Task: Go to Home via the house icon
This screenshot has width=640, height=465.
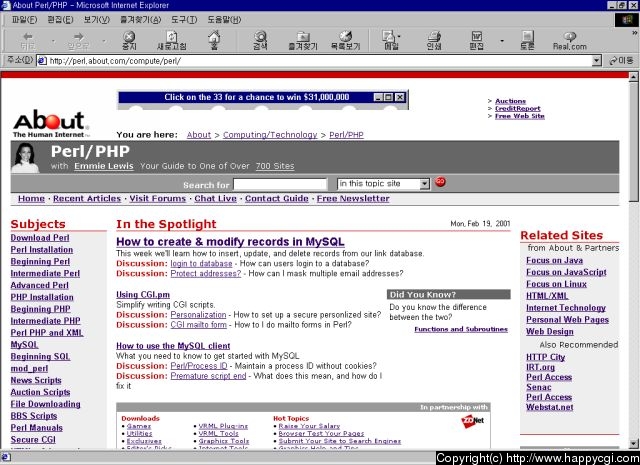Action: 214,38
